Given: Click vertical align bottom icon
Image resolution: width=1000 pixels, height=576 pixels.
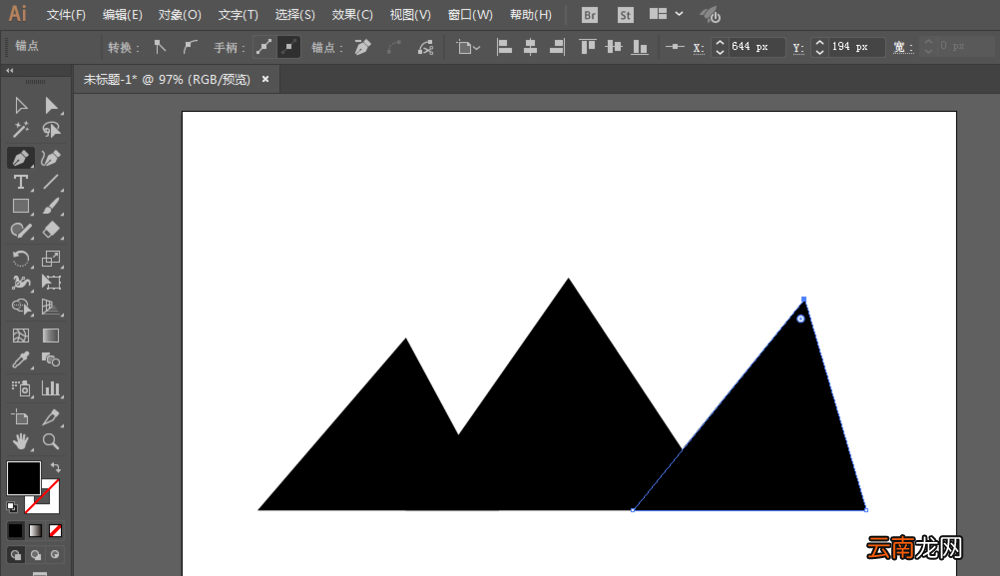Looking at the screenshot, I should coord(640,47).
